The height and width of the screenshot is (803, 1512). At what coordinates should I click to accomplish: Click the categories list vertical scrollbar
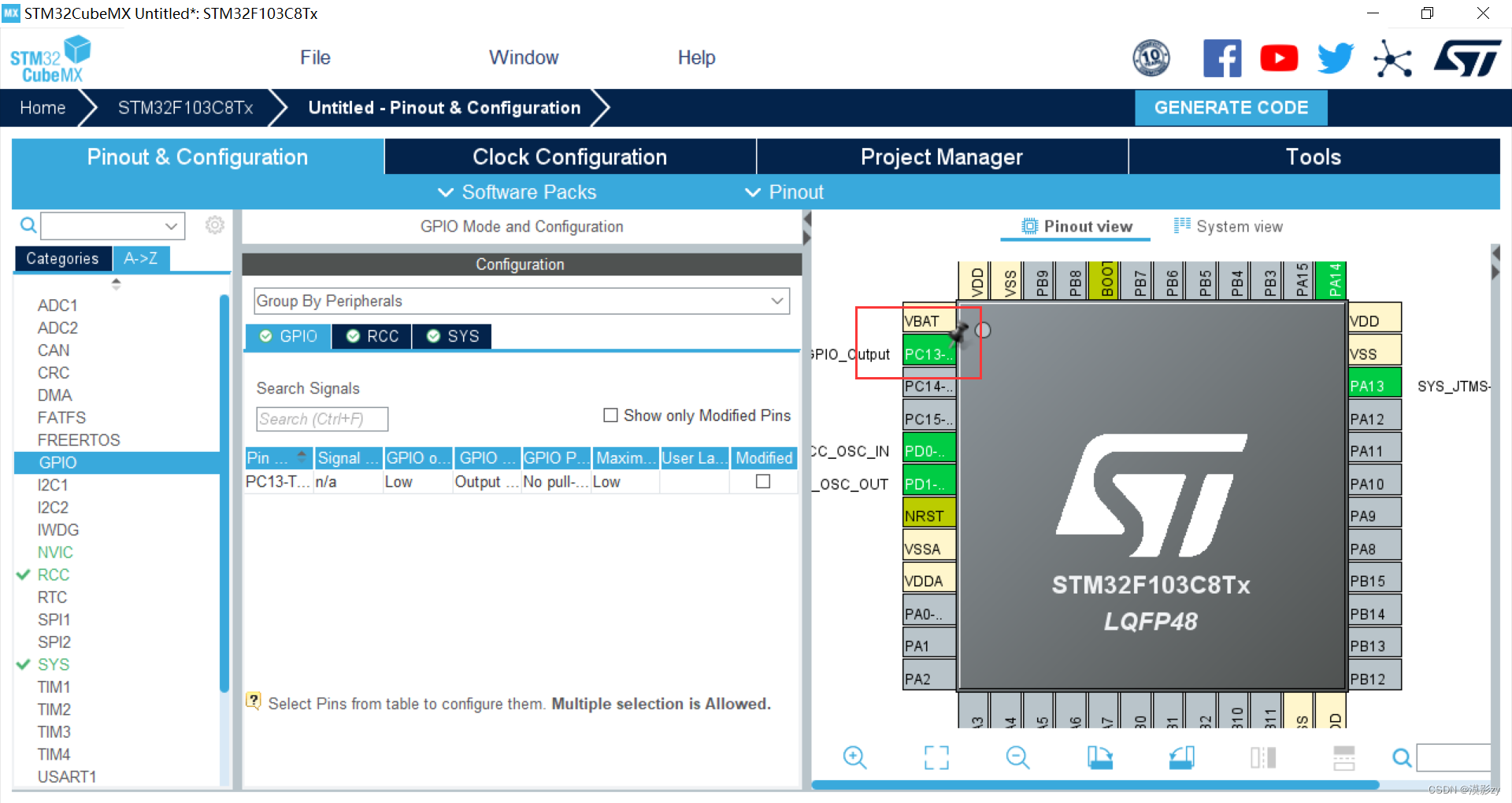(x=224, y=493)
